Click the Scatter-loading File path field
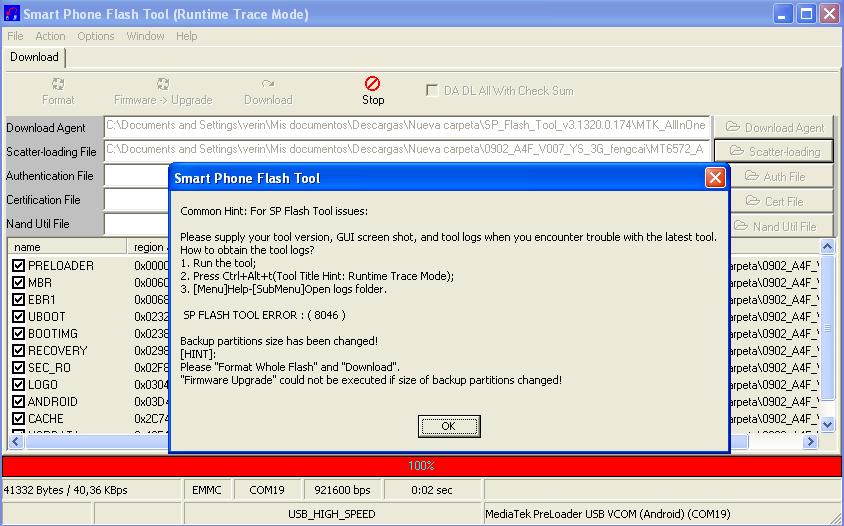 coord(407,150)
